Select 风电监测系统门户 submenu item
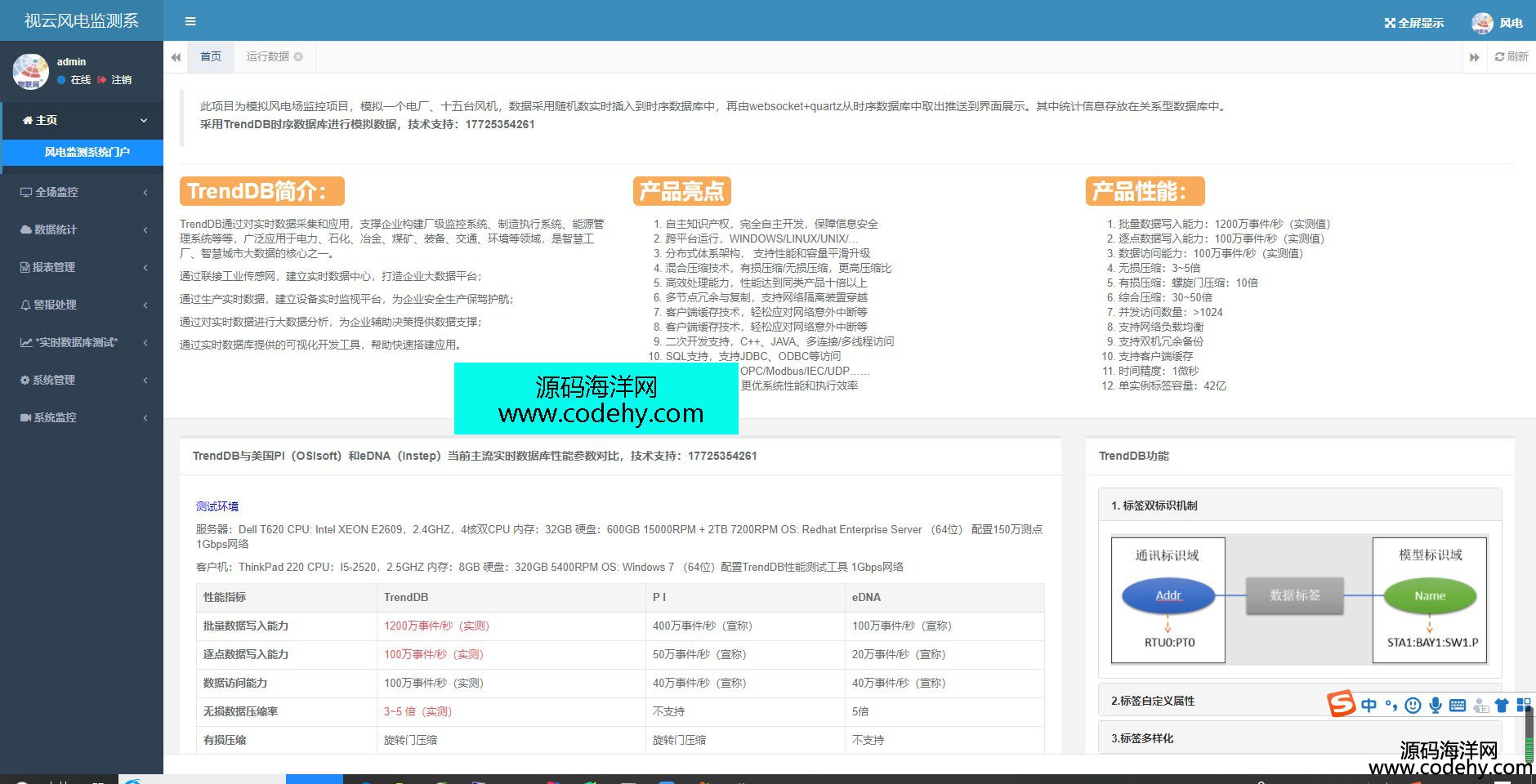The width and height of the screenshot is (1536, 784). coord(83,152)
